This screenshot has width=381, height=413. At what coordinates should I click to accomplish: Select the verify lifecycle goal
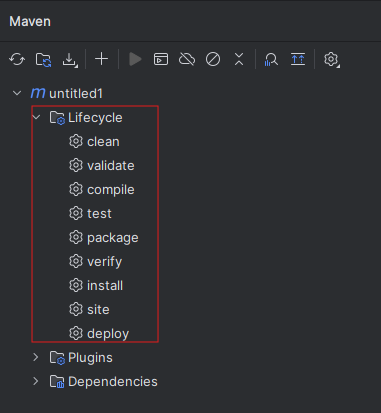coord(104,262)
